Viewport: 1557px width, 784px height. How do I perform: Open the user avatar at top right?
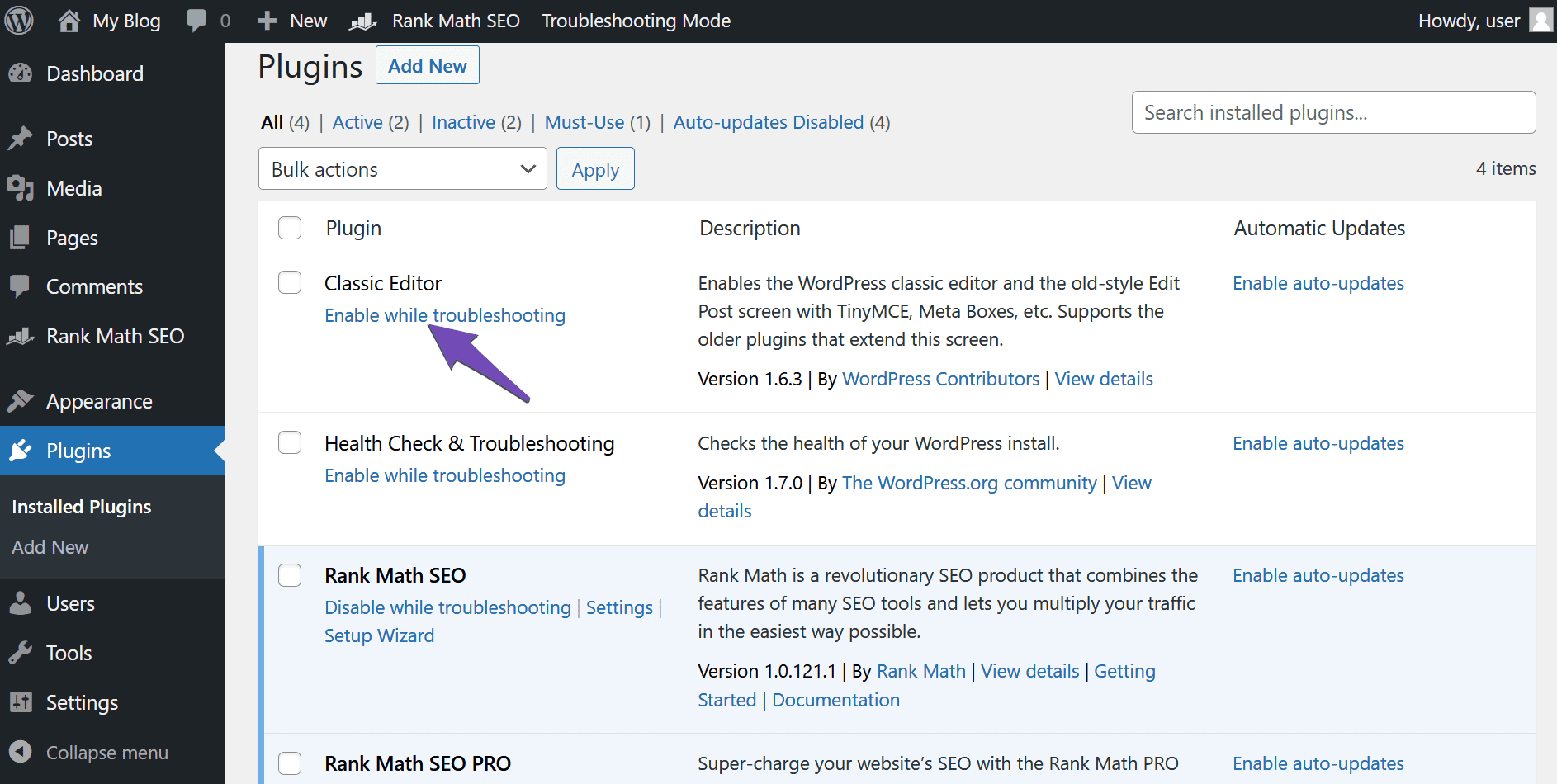coord(1540,21)
